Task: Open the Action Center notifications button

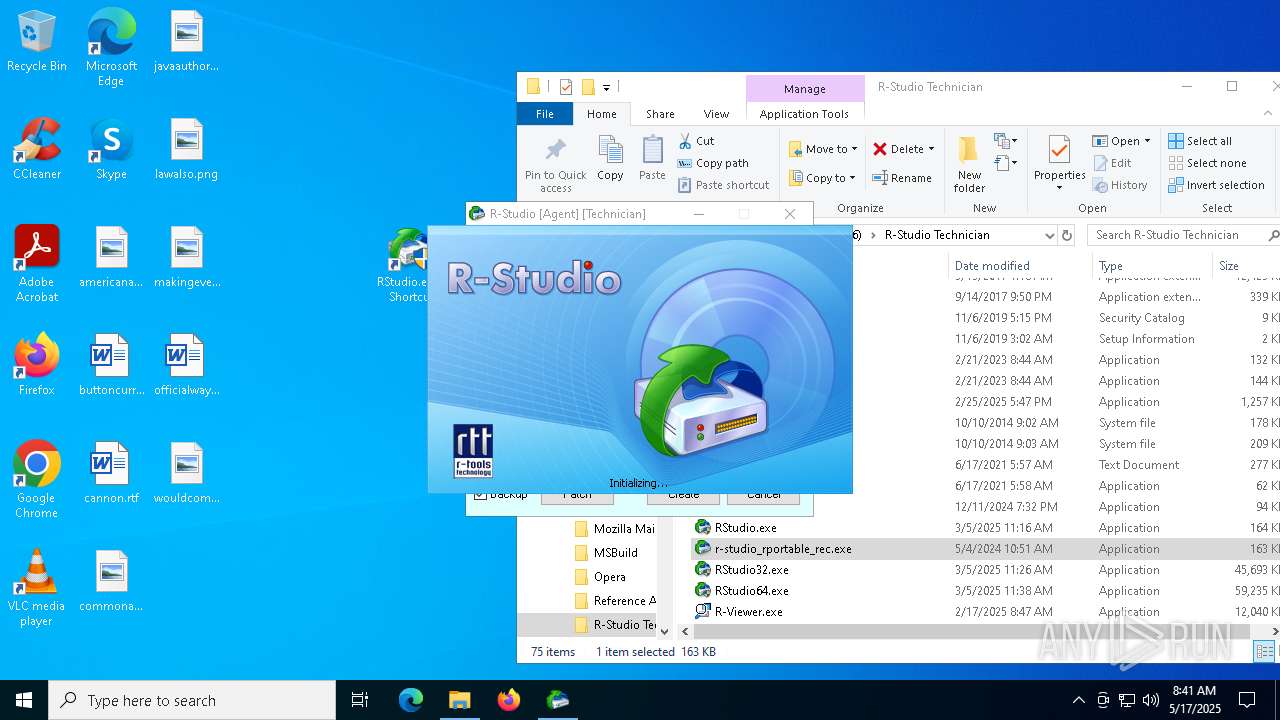Action: click(1247, 700)
